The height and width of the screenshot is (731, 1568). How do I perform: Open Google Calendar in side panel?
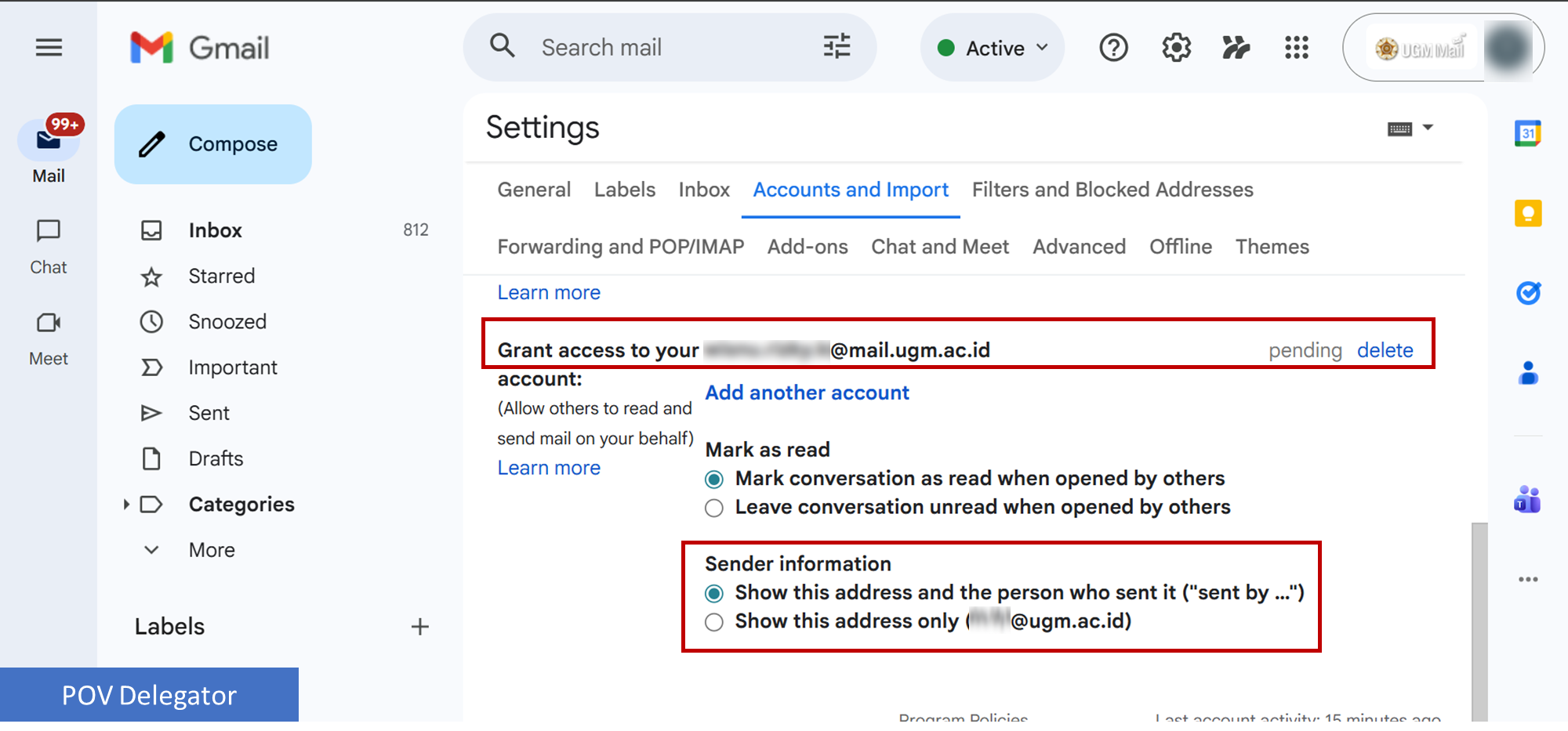point(1527,134)
